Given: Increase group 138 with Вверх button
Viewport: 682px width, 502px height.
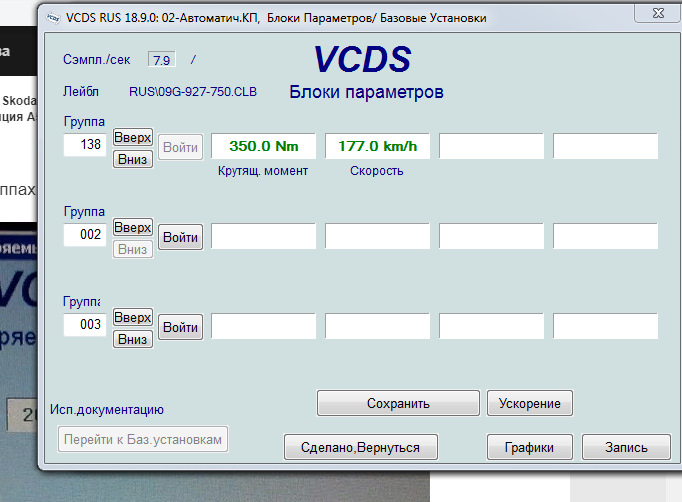Looking at the screenshot, I should click(133, 137).
